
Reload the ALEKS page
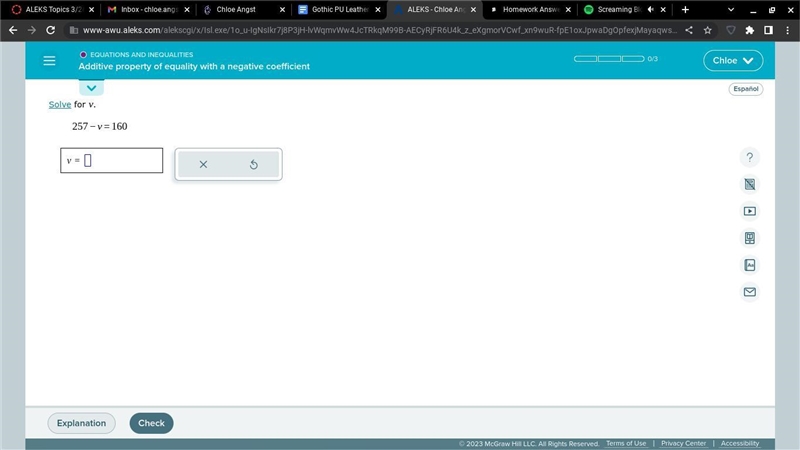click(x=50, y=30)
